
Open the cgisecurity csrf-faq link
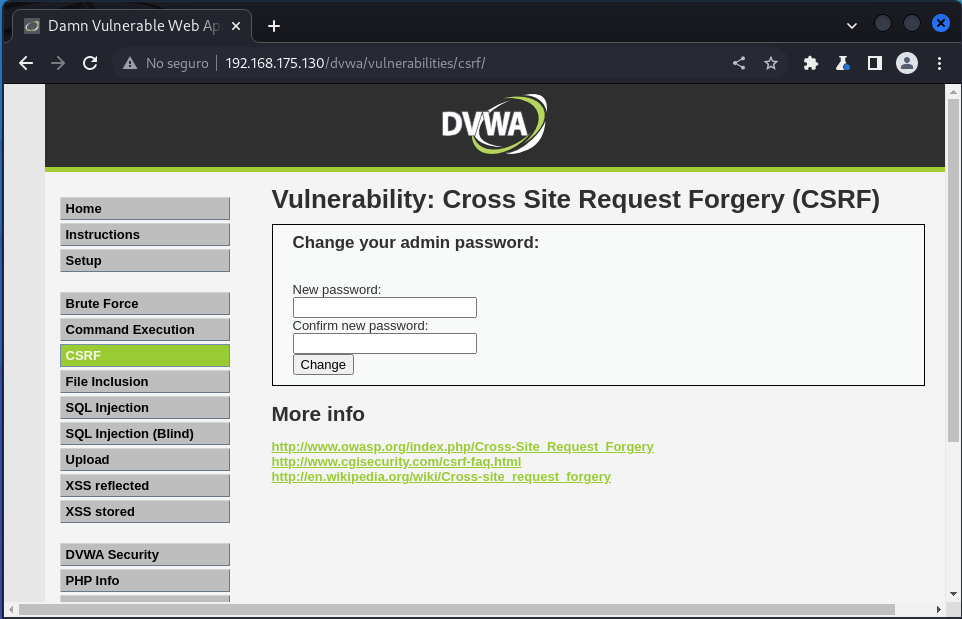[x=396, y=461]
